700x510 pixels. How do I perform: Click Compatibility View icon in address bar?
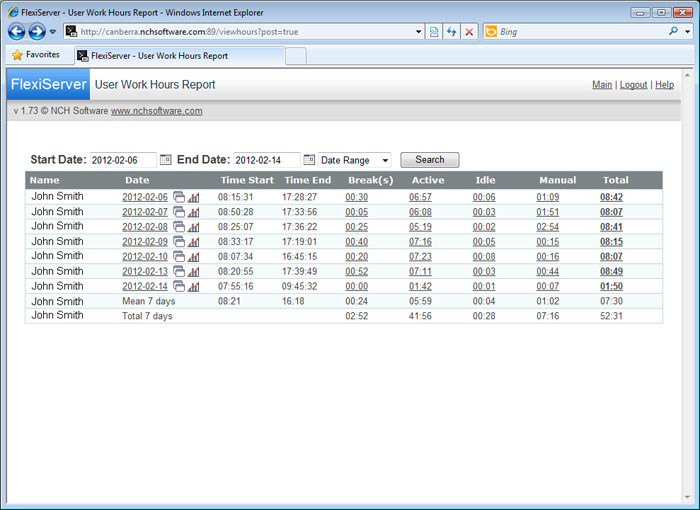[433, 32]
